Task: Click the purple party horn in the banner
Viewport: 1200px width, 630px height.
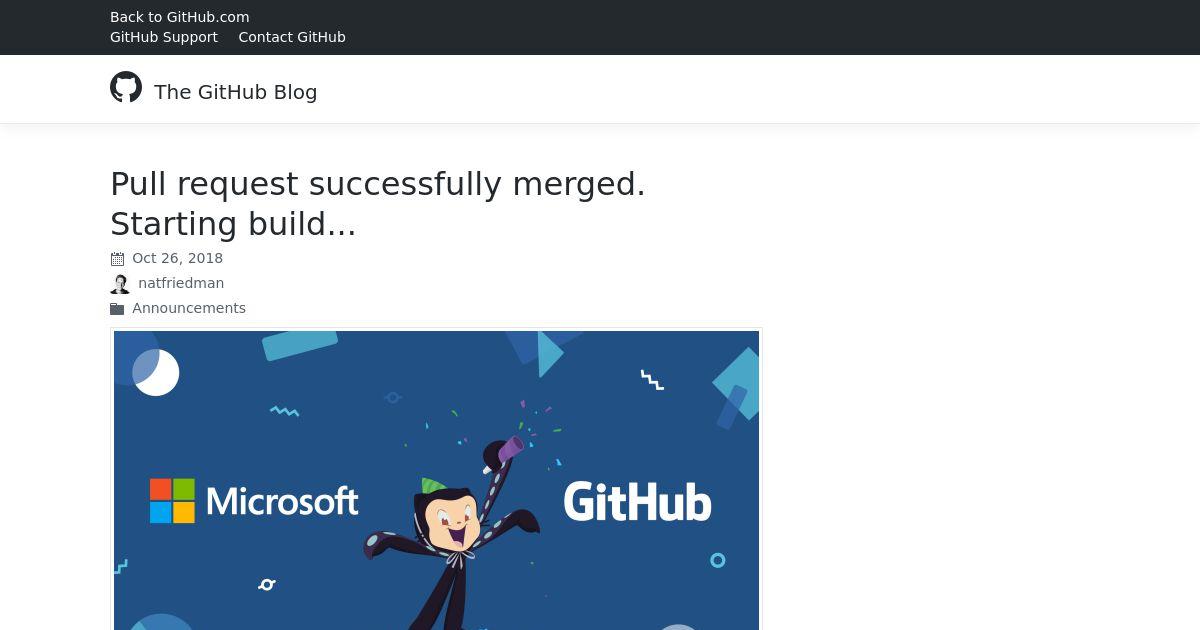Action: click(x=510, y=449)
